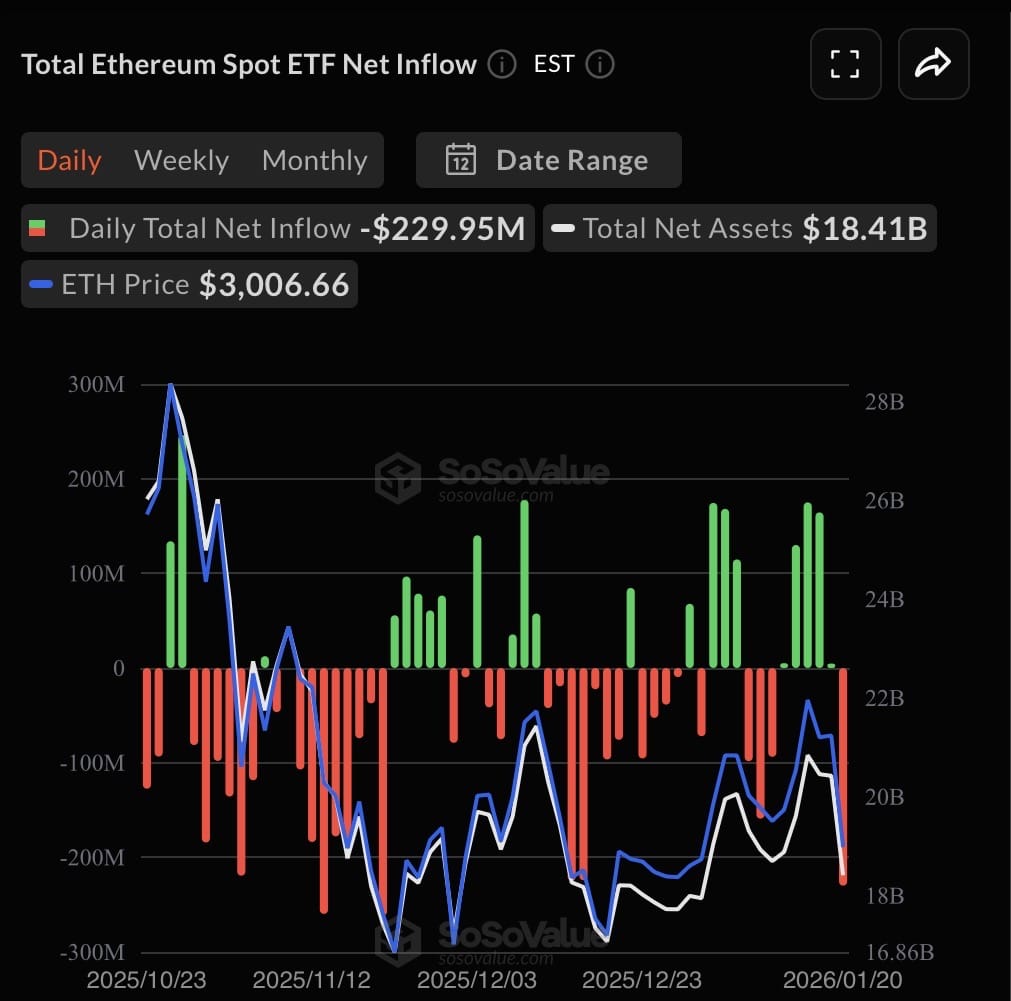
Task: Click the Total Ethereum Spot ETF Net Inflow title
Action: tap(248, 65)
